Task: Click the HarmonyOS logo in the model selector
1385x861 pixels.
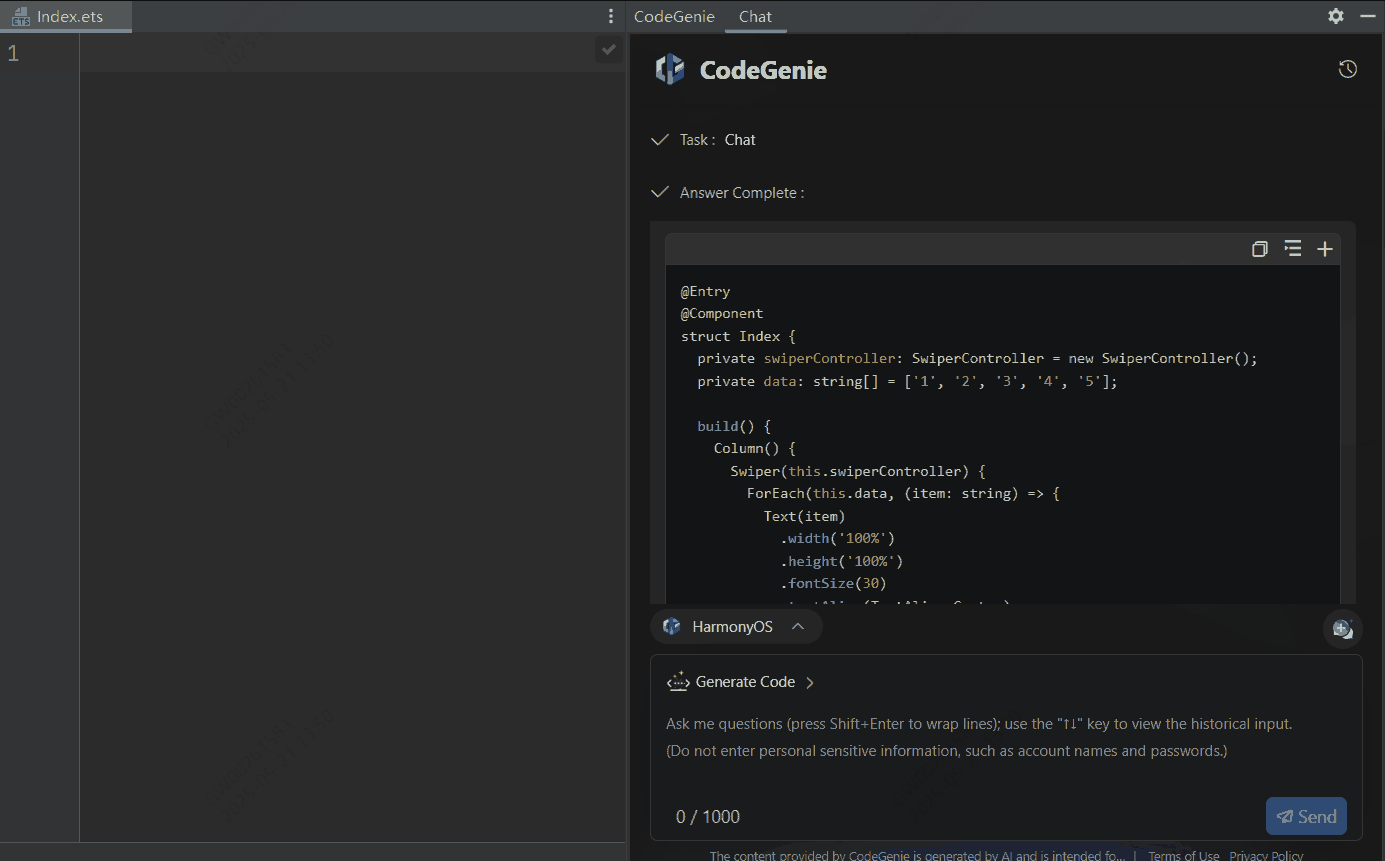Action: coord(671,626)
